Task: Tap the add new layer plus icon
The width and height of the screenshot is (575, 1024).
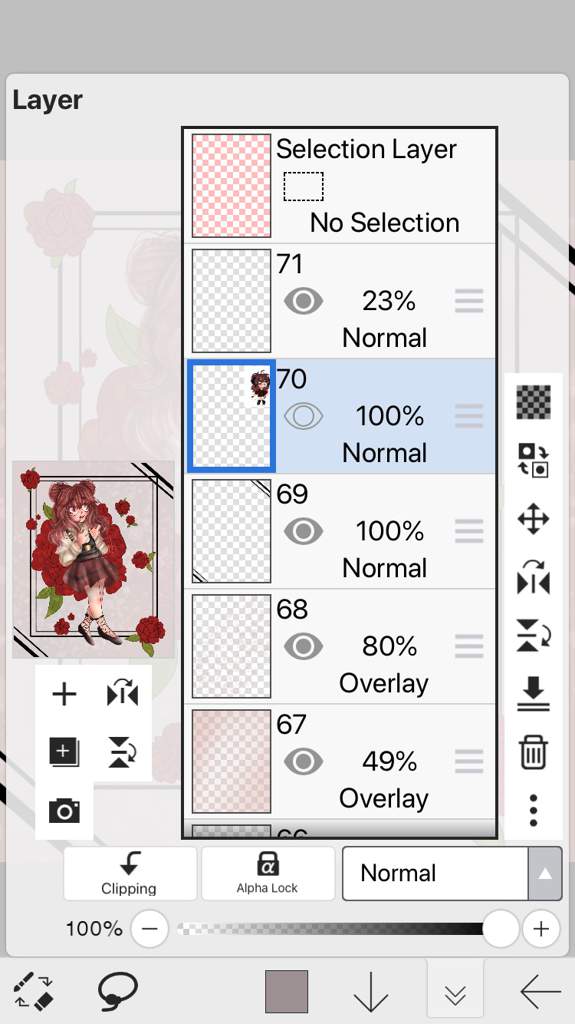Action: 64,694
